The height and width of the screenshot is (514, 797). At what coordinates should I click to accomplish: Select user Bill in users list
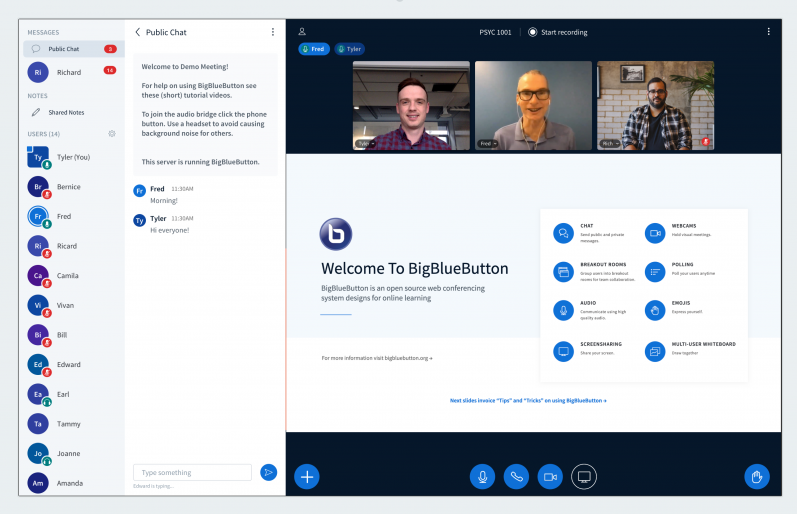point(72,335)
